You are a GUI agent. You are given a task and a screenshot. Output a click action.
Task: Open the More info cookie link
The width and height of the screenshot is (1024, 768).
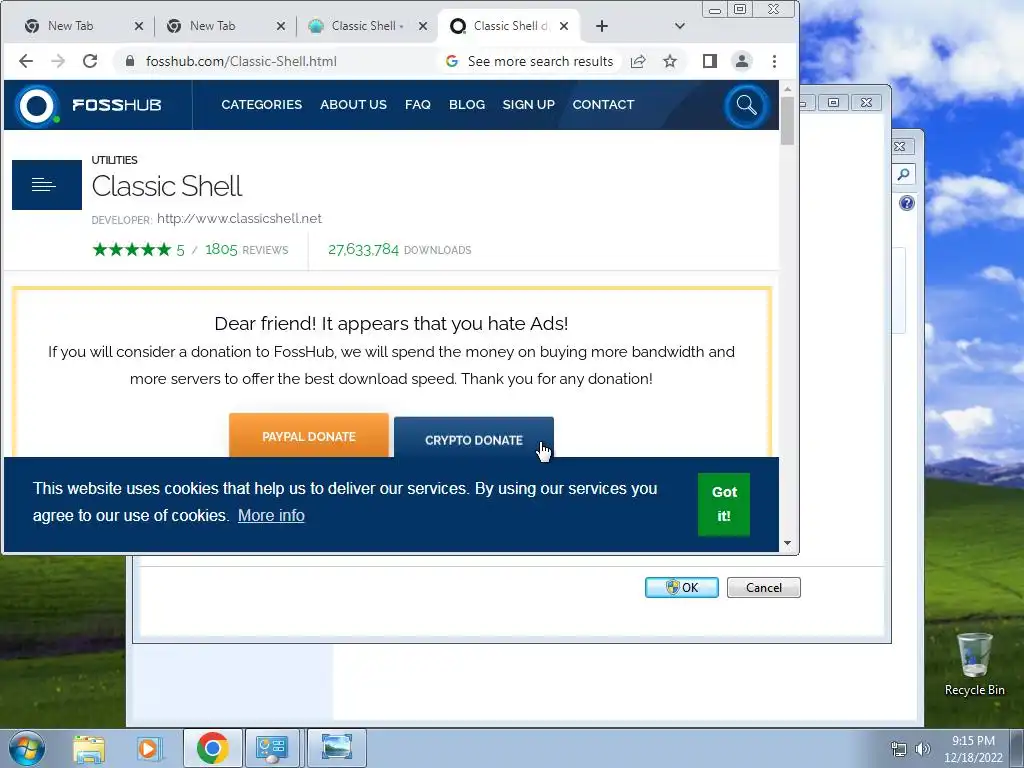(x=271, y=515)
